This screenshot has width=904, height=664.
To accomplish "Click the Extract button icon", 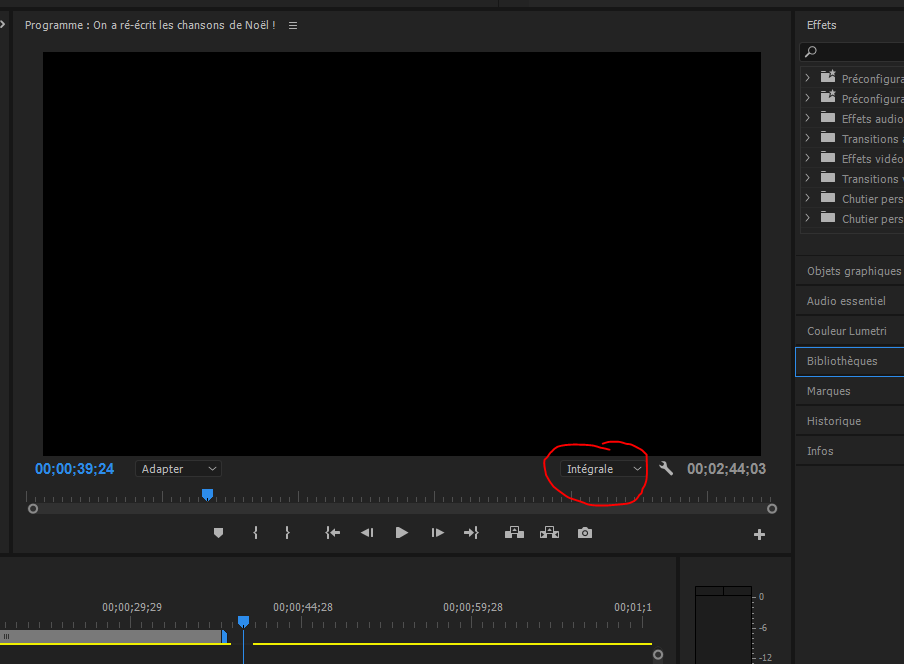I will (x=549, y=533).
